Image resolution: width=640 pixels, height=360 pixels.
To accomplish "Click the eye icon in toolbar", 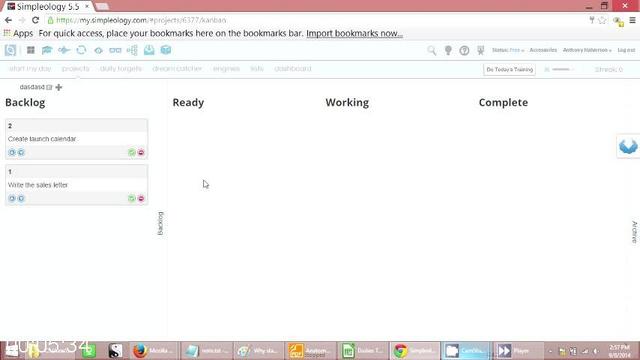I will [98, 50].
